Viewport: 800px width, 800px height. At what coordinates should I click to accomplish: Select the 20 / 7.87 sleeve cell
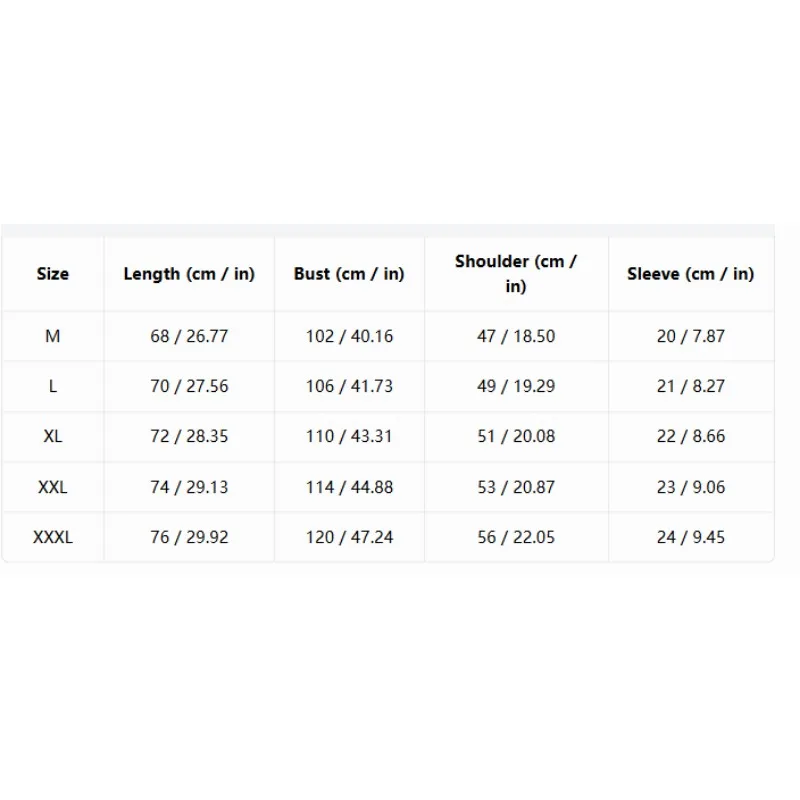pyautogui.click(x=691, y=336)
